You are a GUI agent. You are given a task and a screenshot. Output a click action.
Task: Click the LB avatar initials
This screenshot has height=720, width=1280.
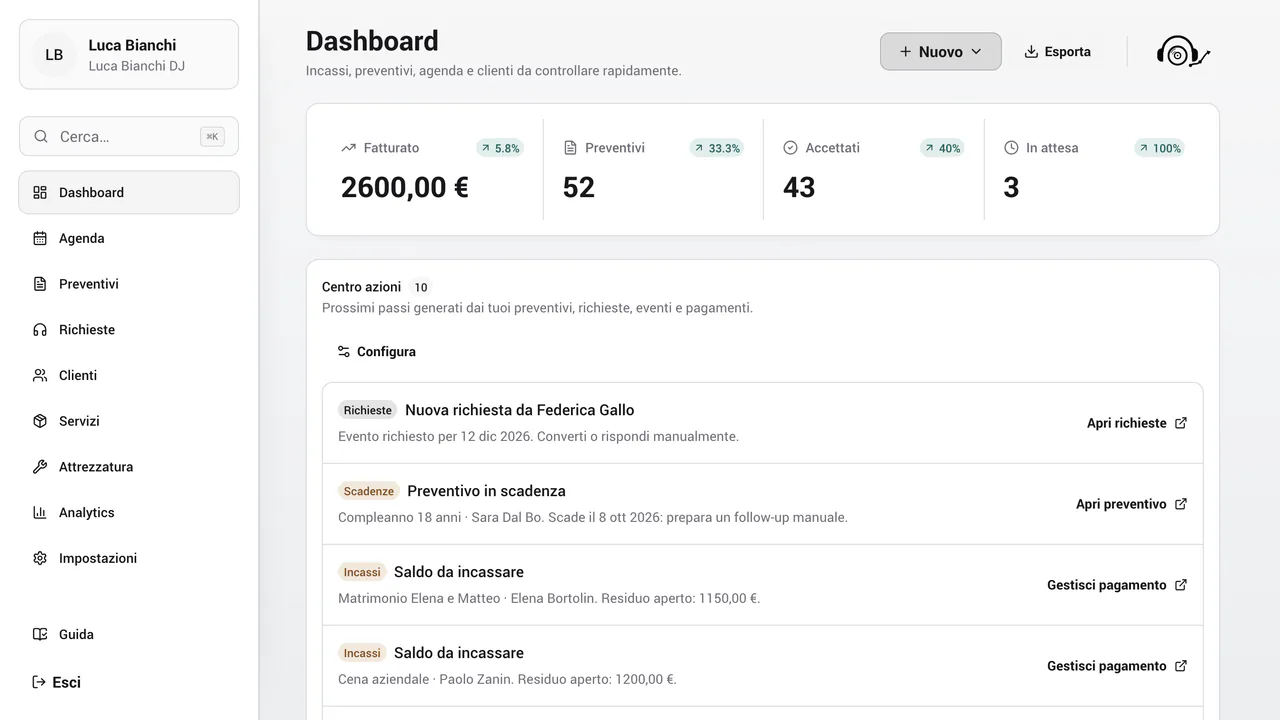tap(54, 55)
